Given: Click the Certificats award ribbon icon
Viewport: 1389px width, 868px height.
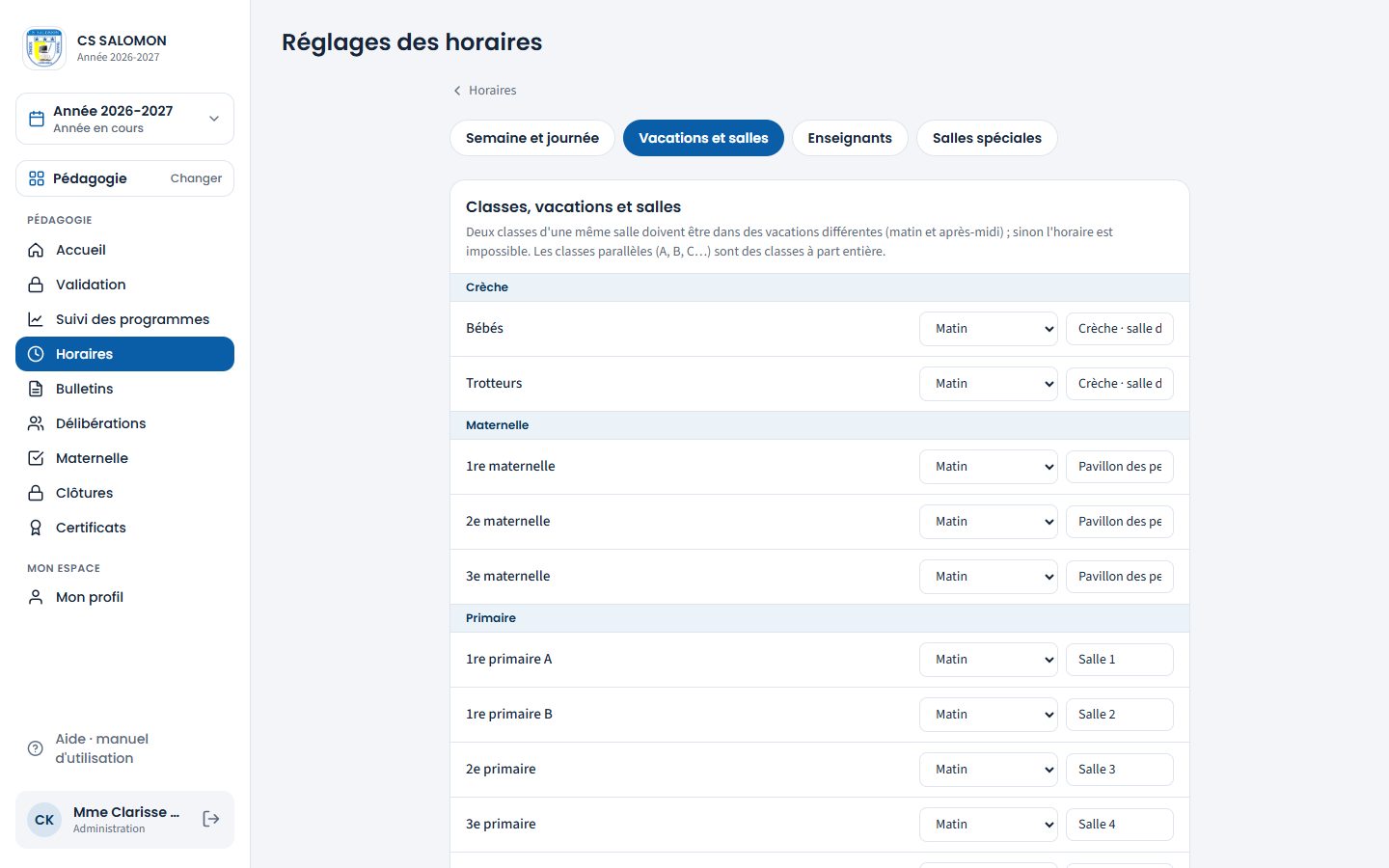Looking at the screenshot, I should pyautogui.click(x=36, y=528).
